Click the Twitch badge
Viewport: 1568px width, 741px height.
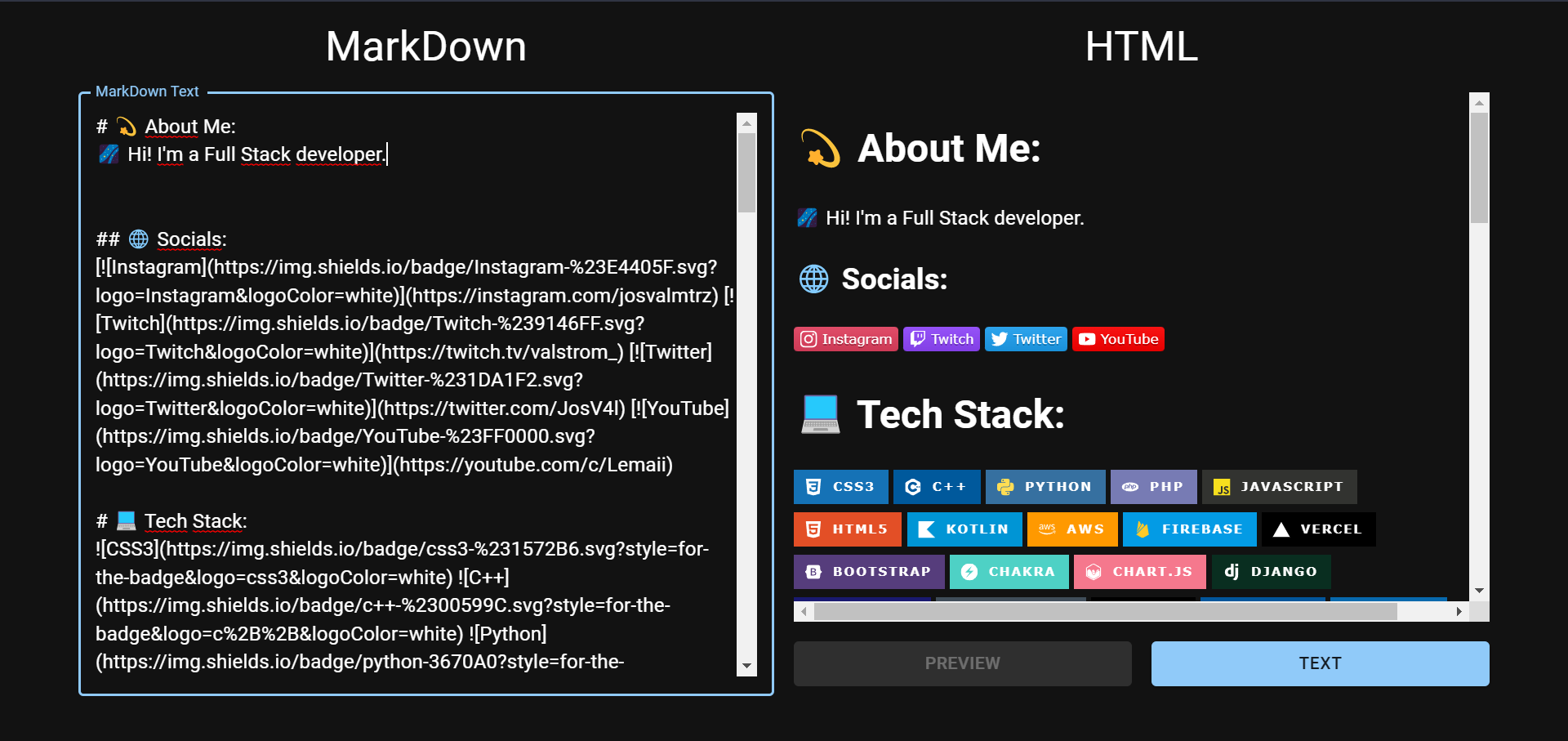click(941, 339)
